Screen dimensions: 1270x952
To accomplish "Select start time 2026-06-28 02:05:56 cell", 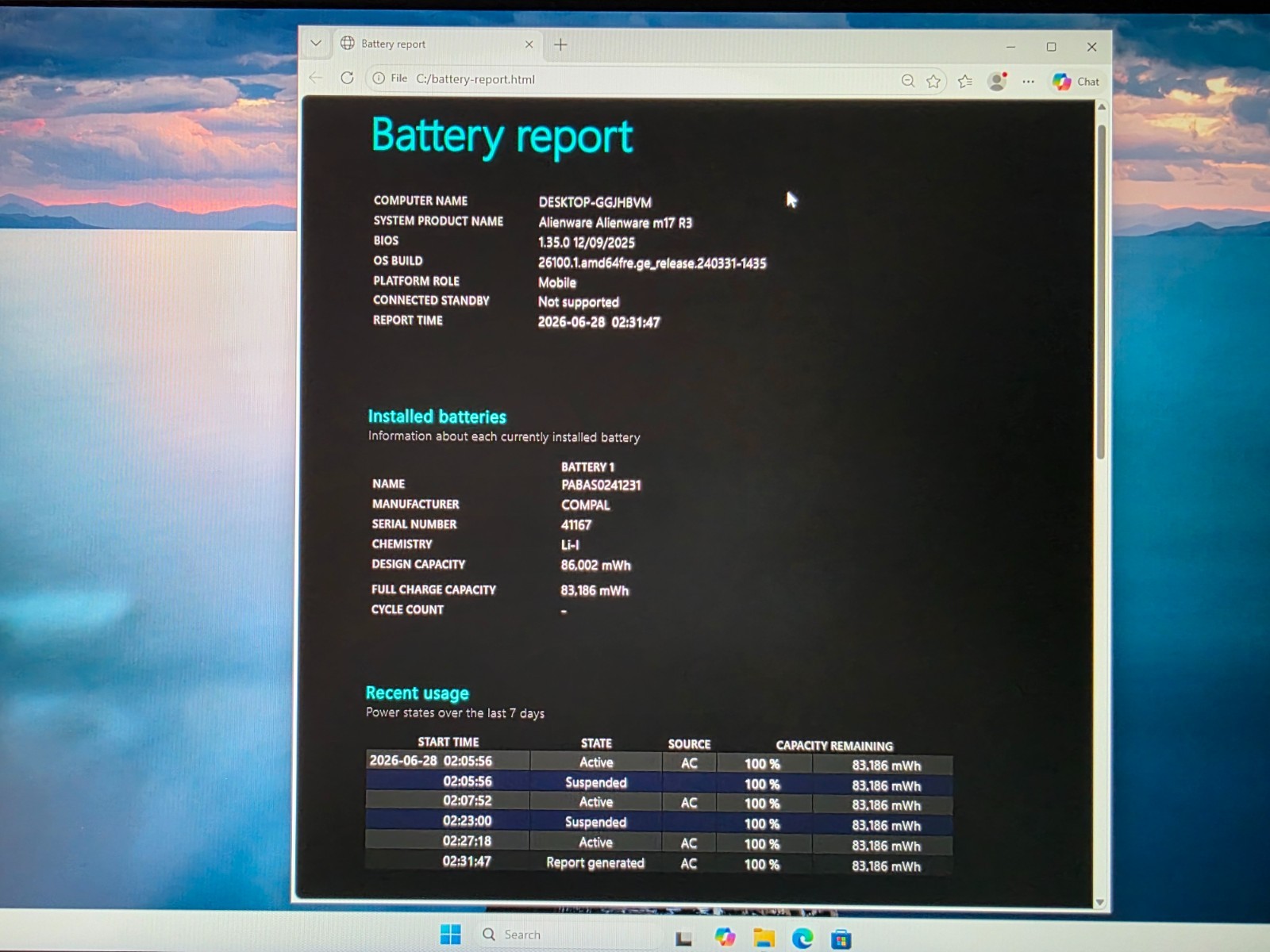I will point(447,761).
